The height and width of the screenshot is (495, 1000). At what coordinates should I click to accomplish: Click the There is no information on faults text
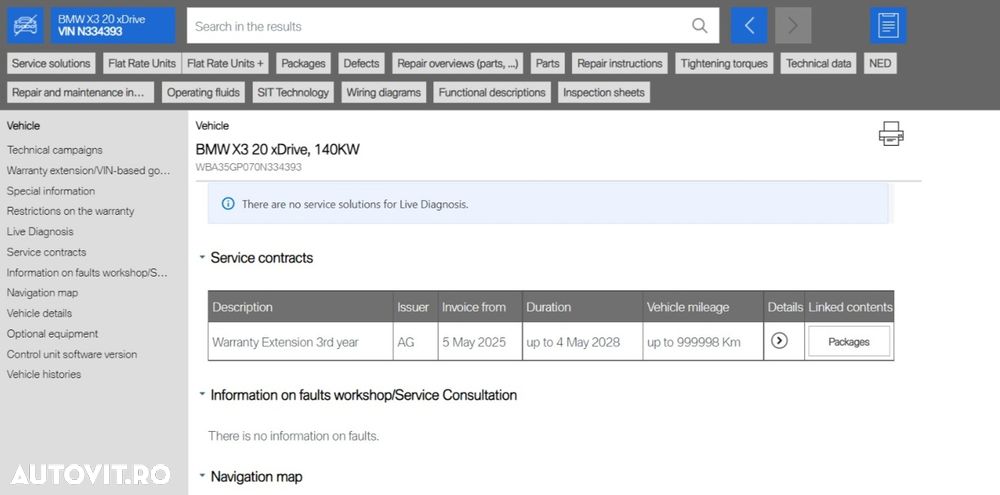[293, 436]
